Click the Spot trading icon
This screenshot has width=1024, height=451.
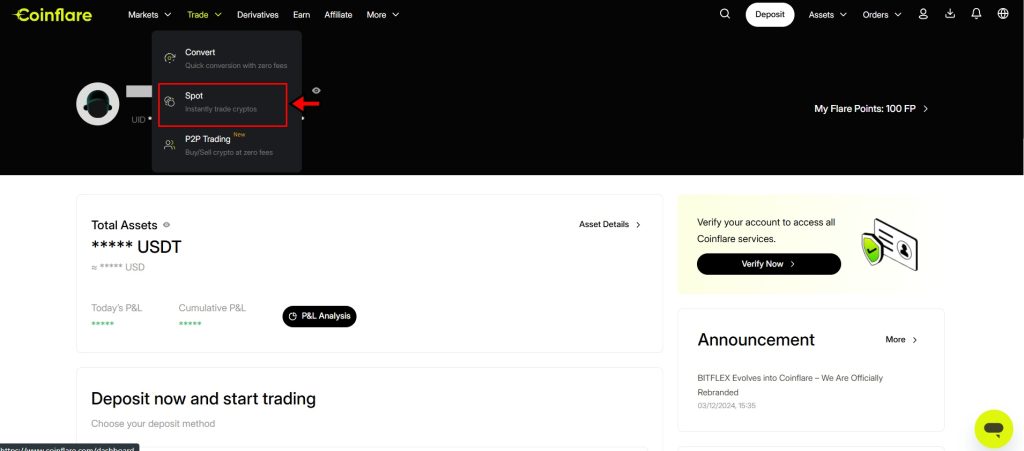click(170, 101)
